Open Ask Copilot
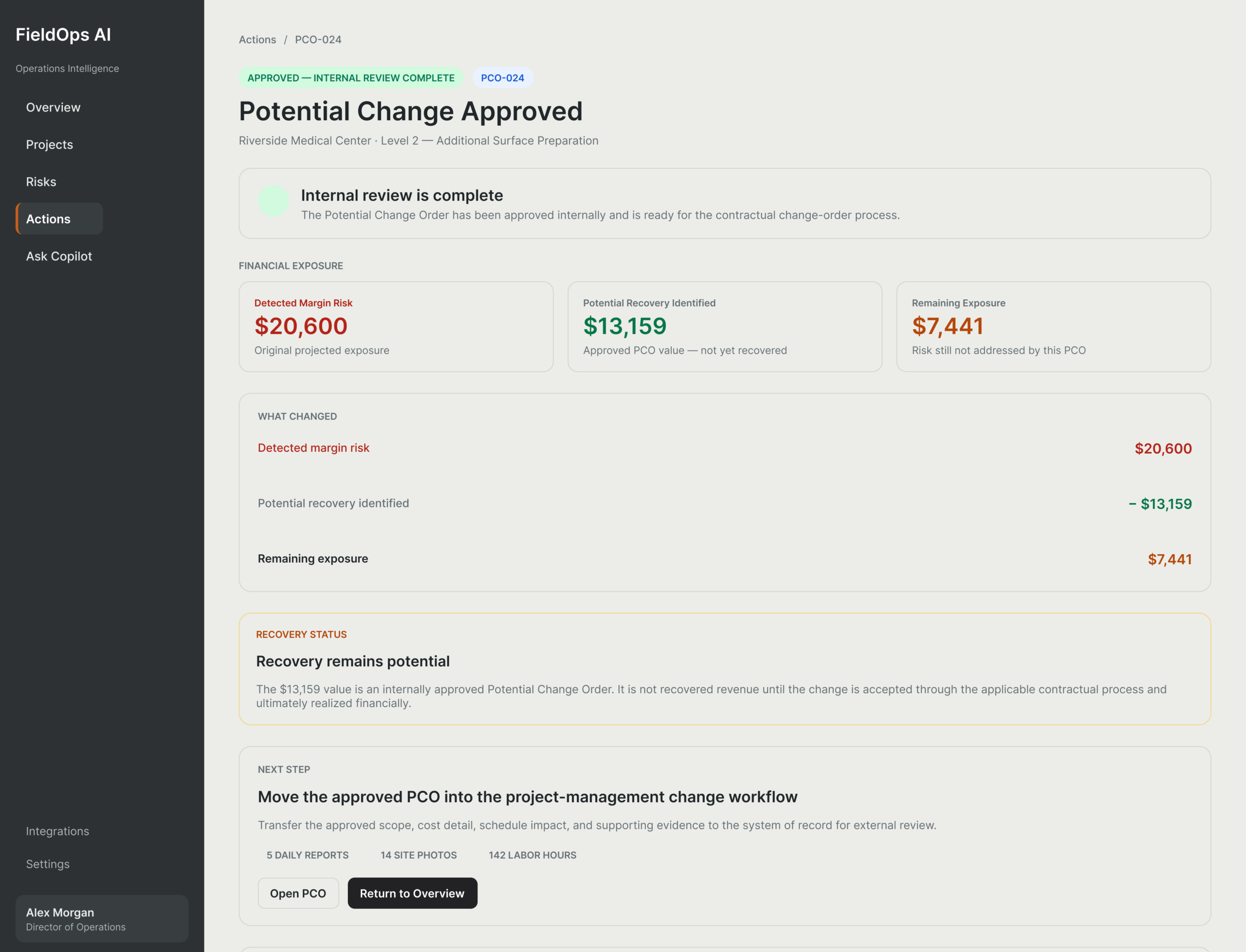1246x952 pixels. pos(59,256)
